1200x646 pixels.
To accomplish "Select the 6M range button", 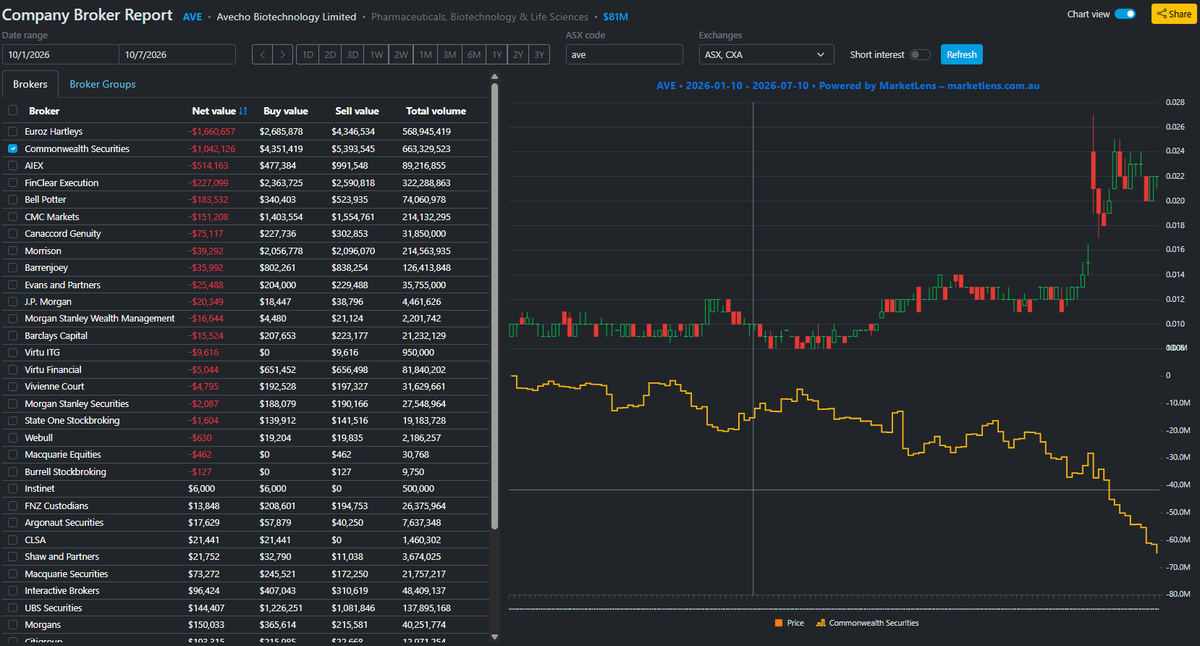I will (474, 55).
